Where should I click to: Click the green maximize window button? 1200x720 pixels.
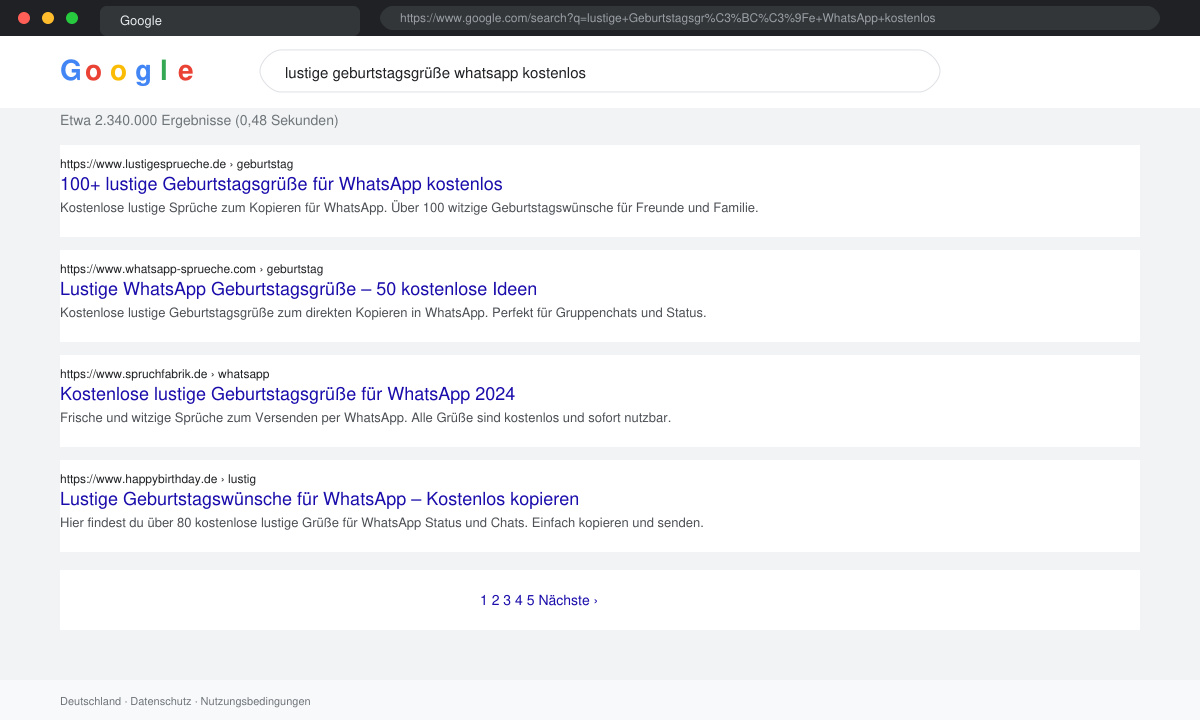click(x=72, y=18)
